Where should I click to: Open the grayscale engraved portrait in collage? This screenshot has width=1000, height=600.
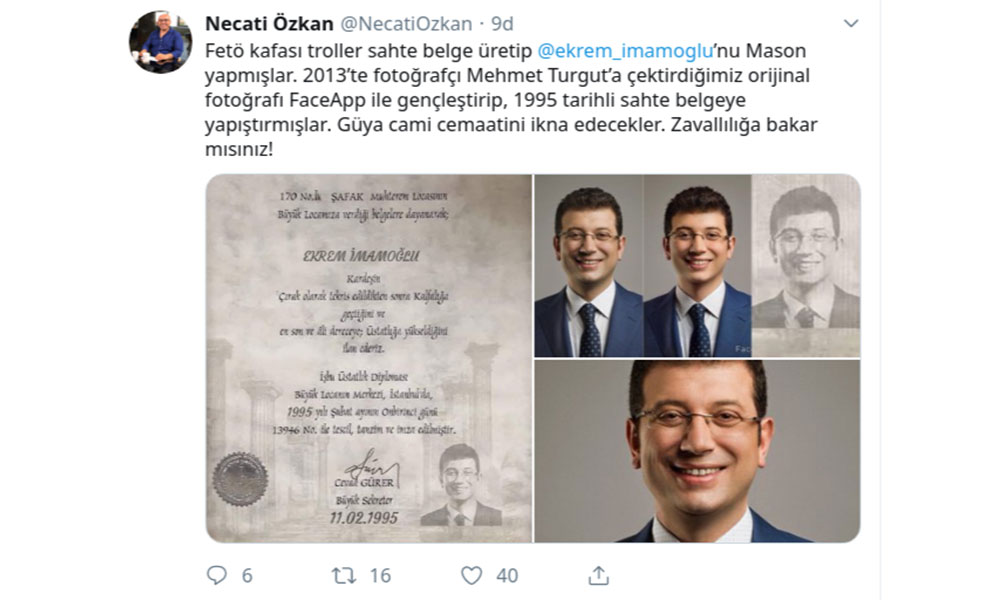tap(806, 266)
